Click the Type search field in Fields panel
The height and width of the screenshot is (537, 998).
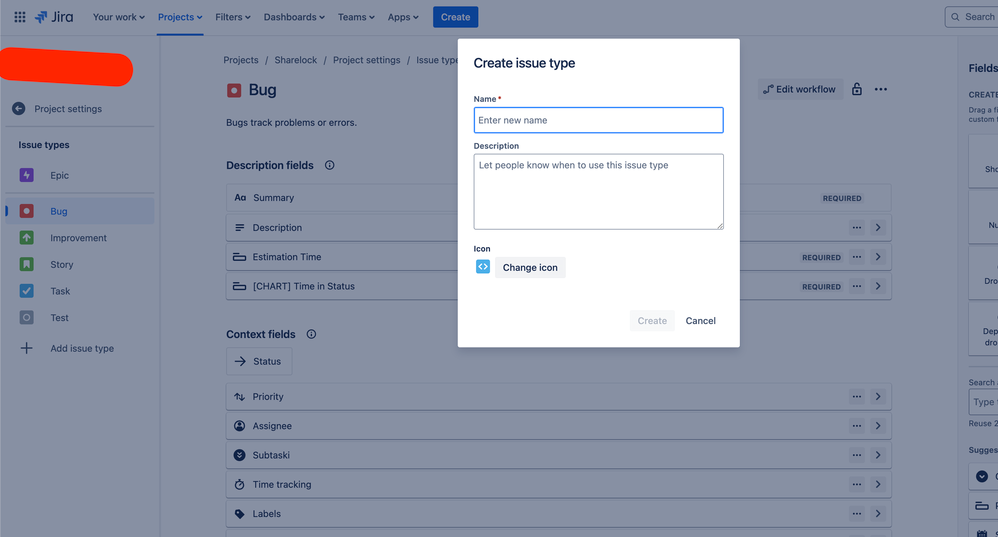[983, 402]
